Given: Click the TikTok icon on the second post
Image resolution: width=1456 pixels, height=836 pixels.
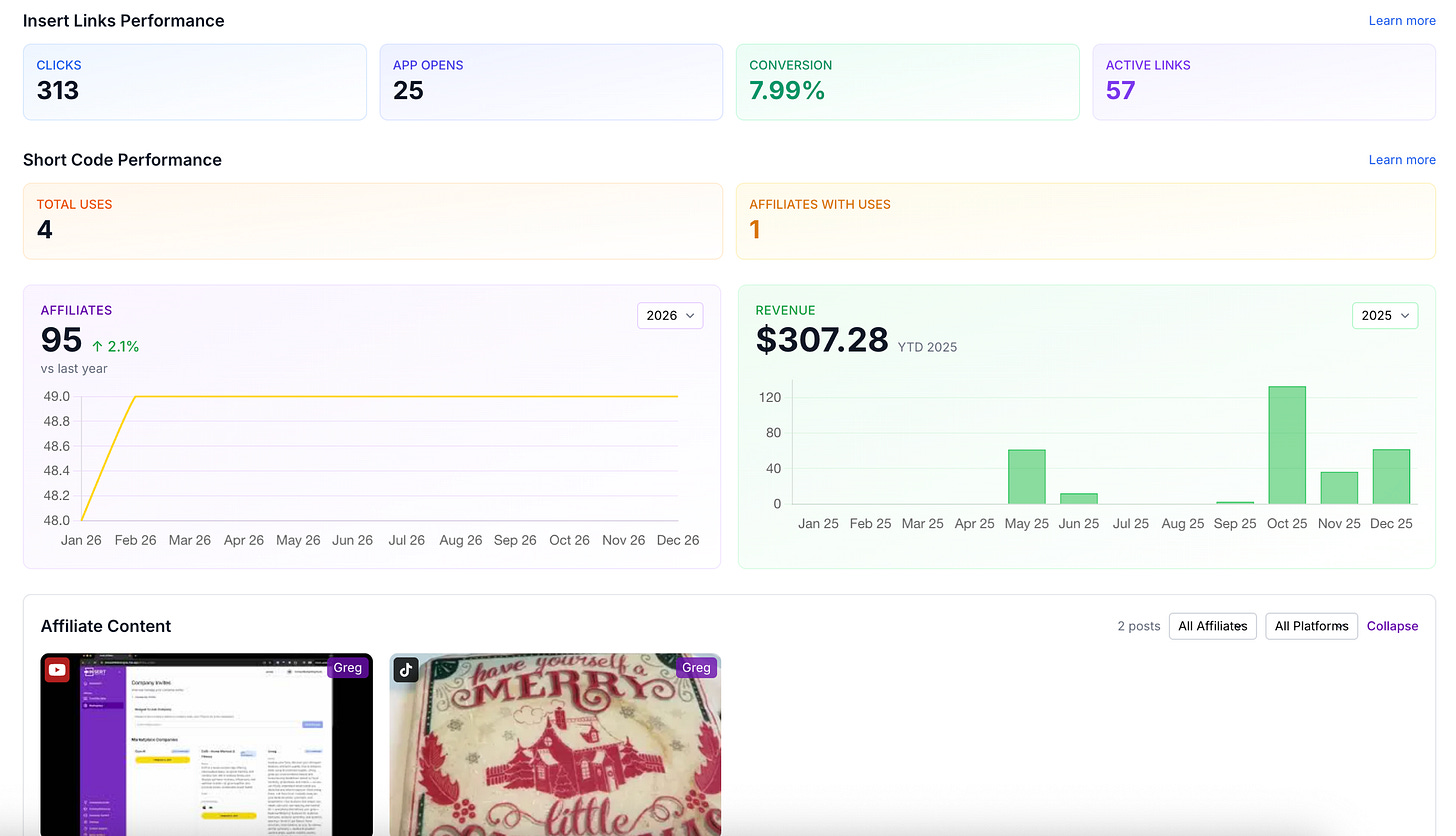Looking at the screenshot, I should click(405, 668).
